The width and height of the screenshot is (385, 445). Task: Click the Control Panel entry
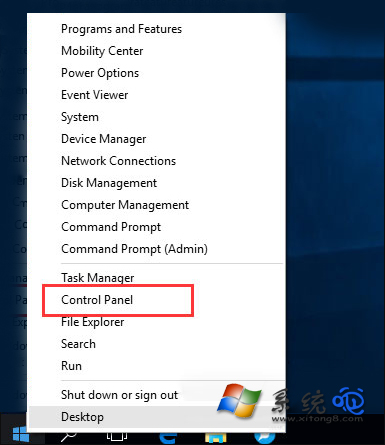click(x=156, y=300)
